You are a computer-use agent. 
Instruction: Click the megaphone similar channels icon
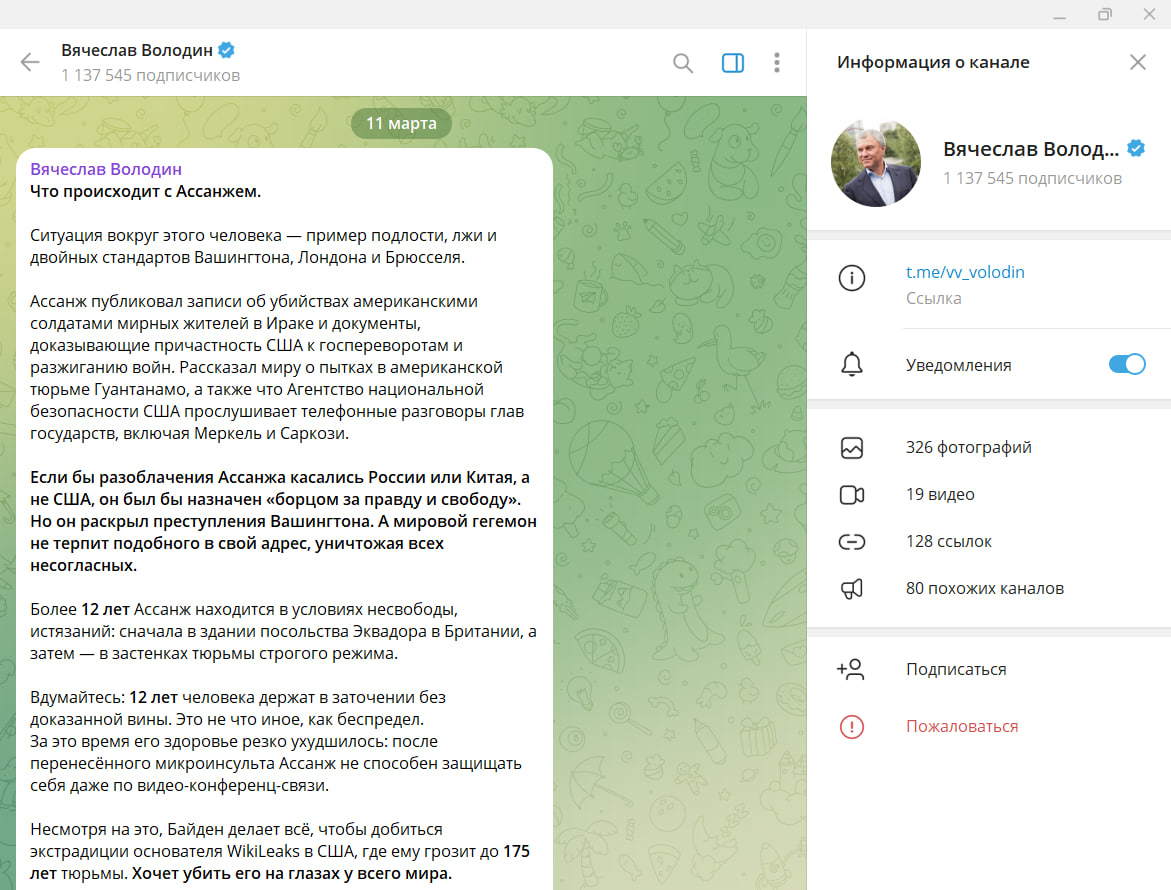coord(851,589)
